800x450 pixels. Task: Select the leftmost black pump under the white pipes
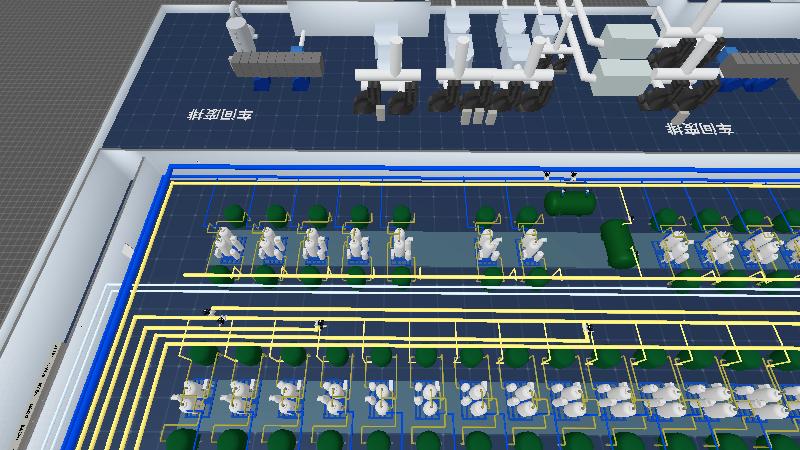[368, 97]
